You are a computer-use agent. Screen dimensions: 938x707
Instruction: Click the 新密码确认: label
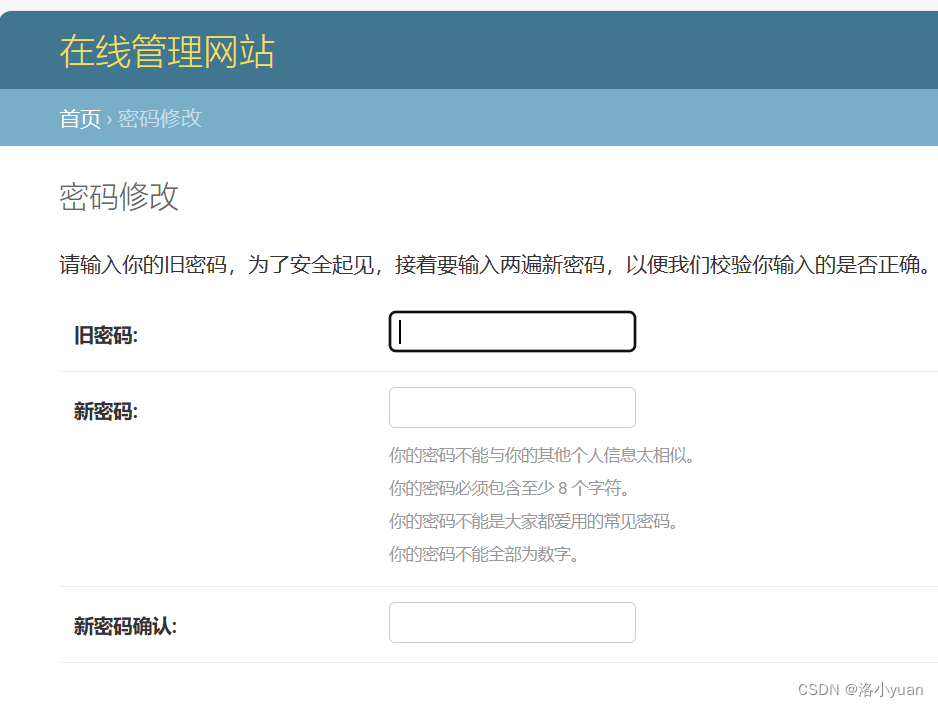tap(126, 626)
